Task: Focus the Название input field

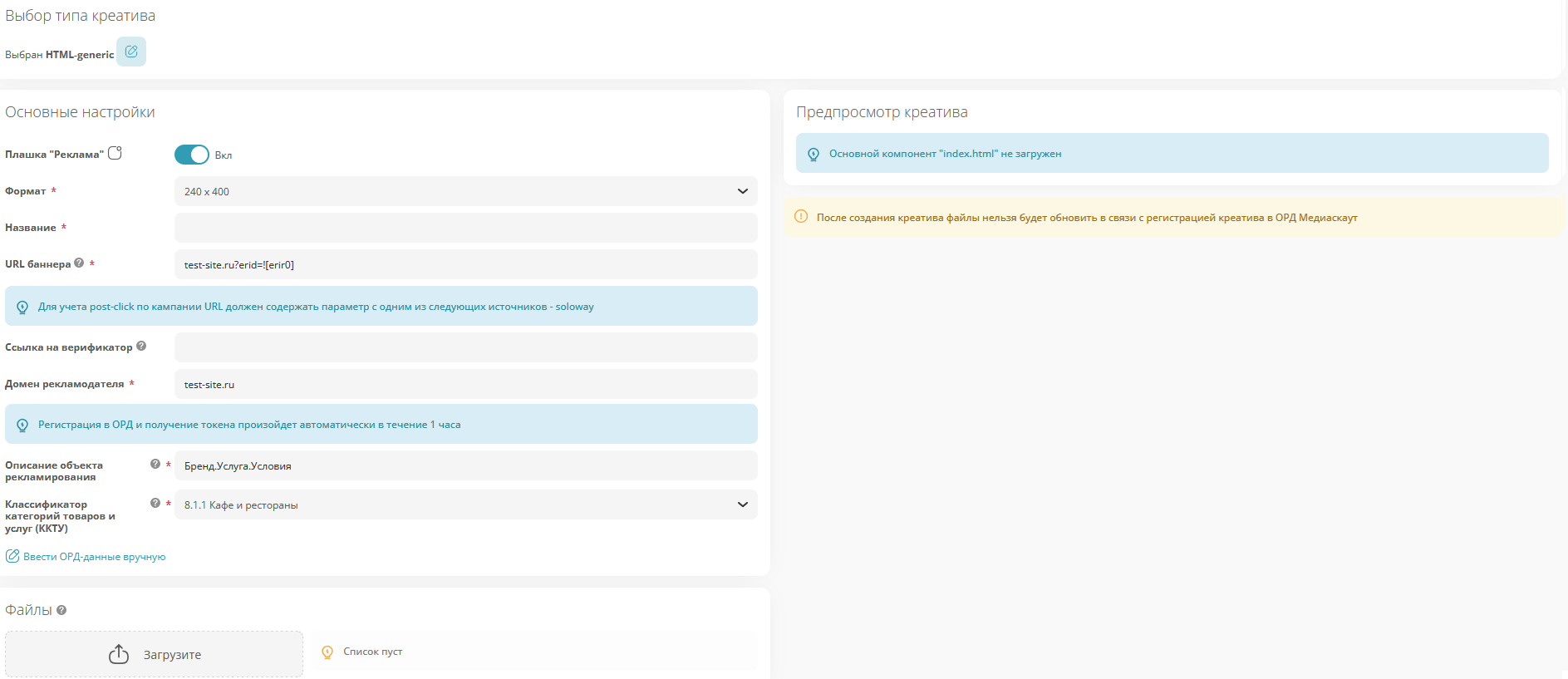Action: pos(466,228)
